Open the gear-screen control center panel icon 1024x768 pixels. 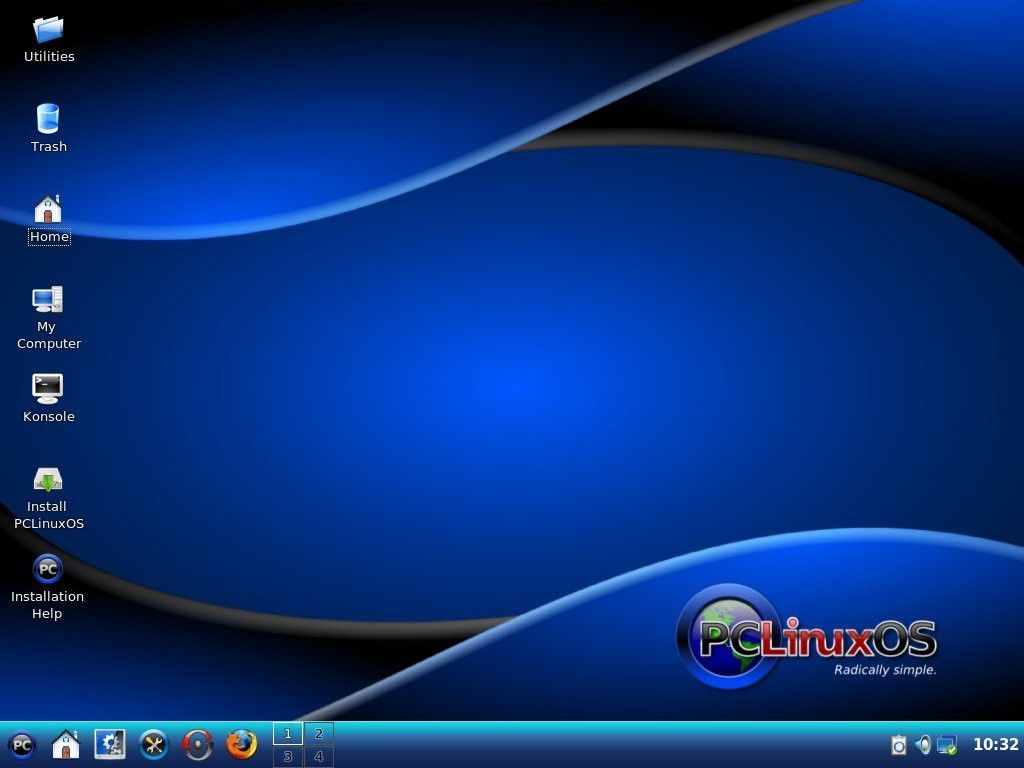tap(110, 744)
